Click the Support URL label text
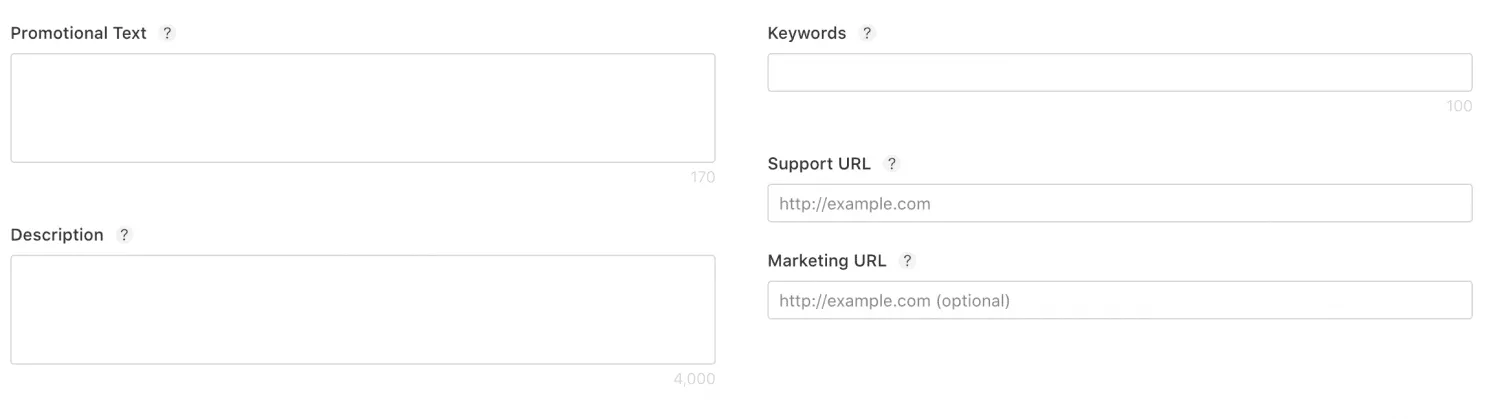 819,164
